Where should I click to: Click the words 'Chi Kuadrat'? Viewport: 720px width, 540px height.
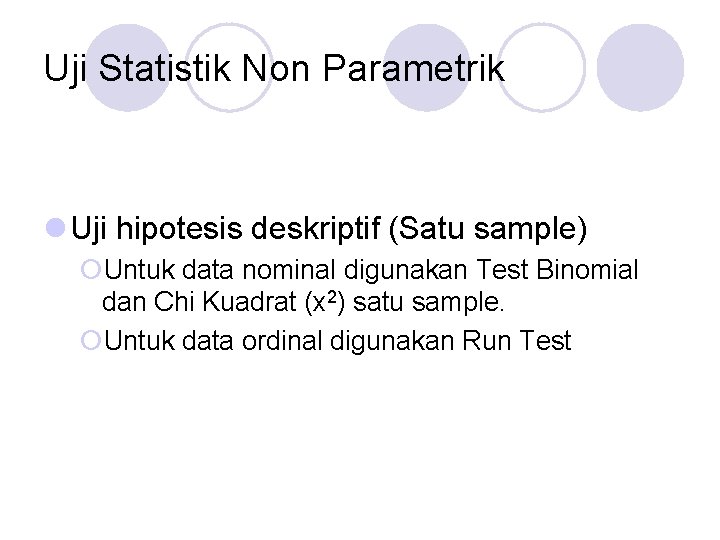225,302
